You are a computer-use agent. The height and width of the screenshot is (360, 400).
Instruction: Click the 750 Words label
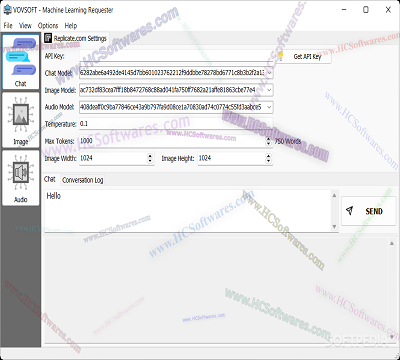(x=288, y=141)
